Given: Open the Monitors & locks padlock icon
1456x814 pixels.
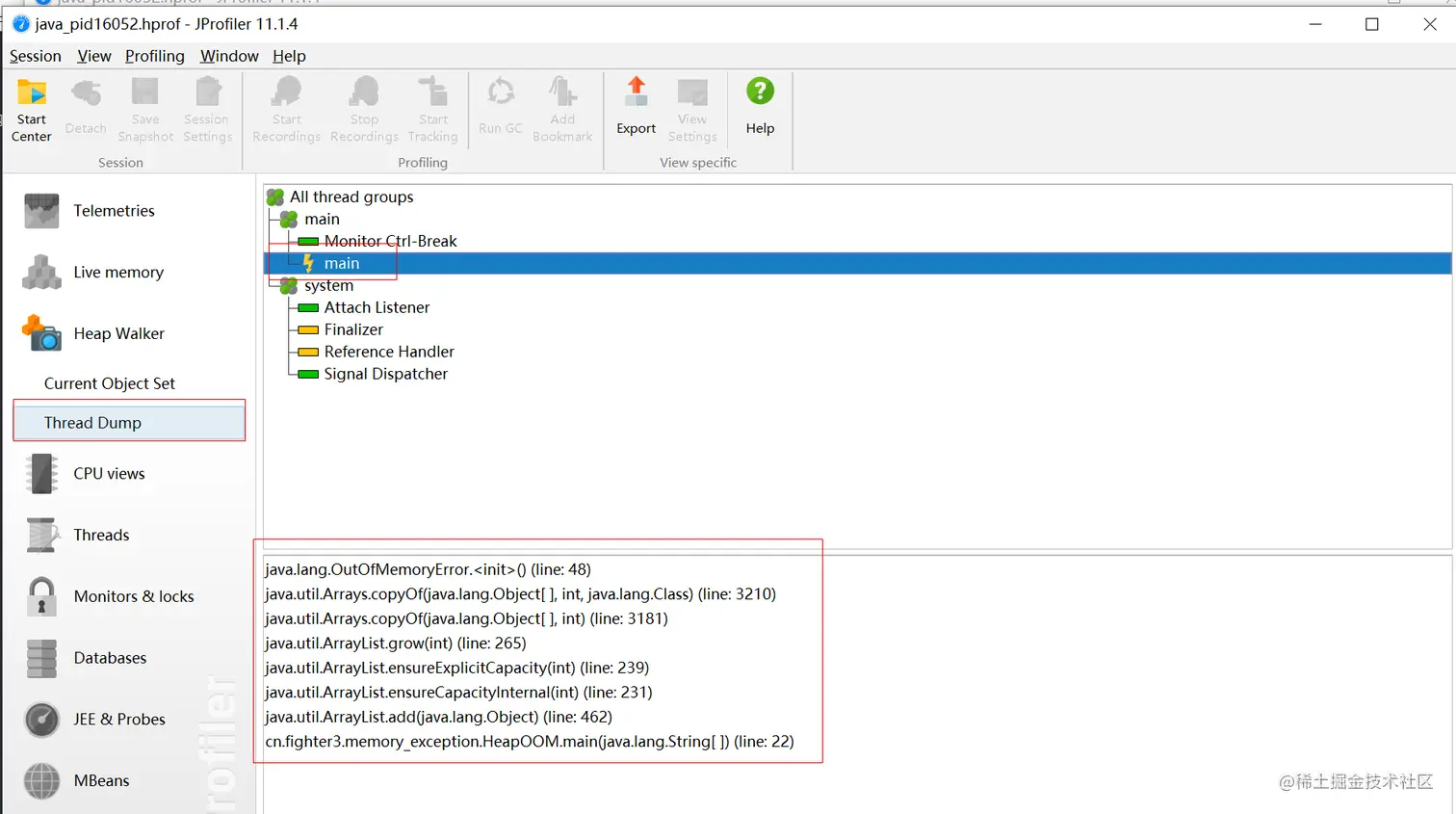Looking at the screenshot, I should click(41, 596).
